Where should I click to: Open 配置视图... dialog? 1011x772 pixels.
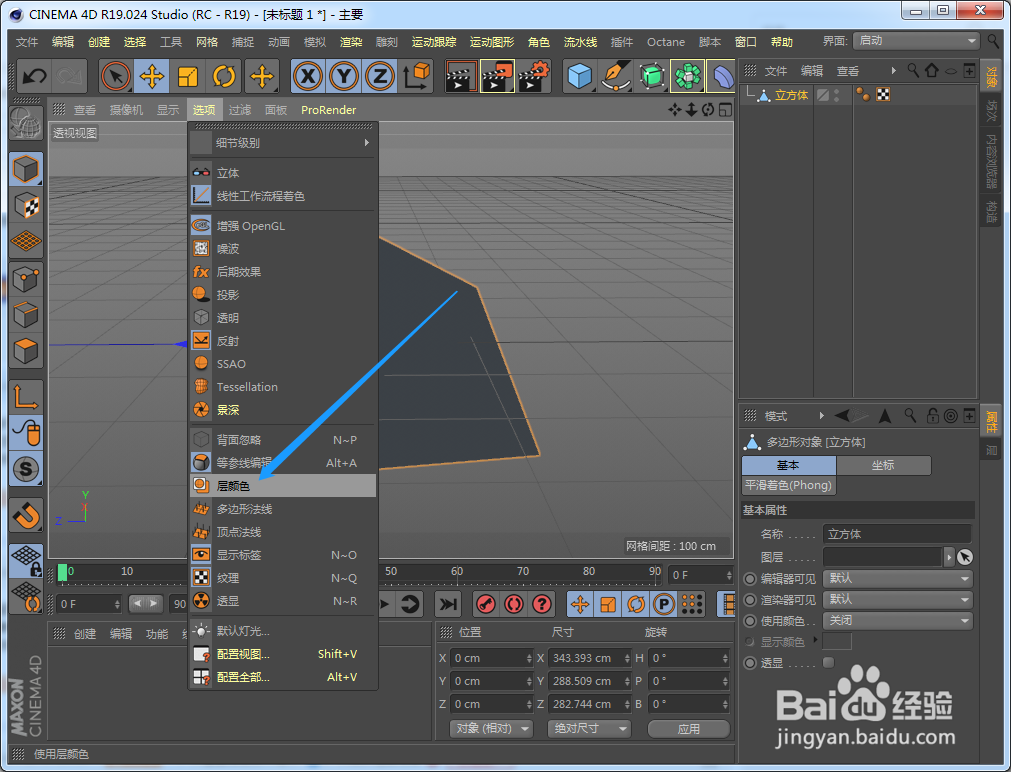coord(282,654)
